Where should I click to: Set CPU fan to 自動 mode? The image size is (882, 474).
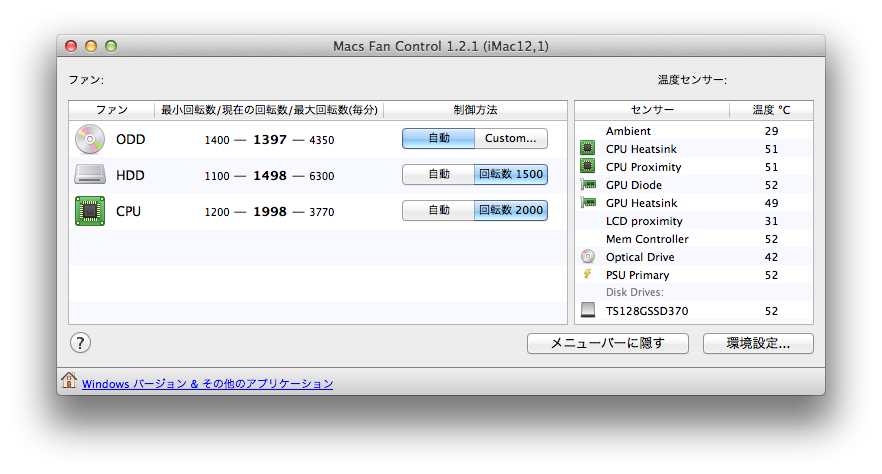pos(439,210)
